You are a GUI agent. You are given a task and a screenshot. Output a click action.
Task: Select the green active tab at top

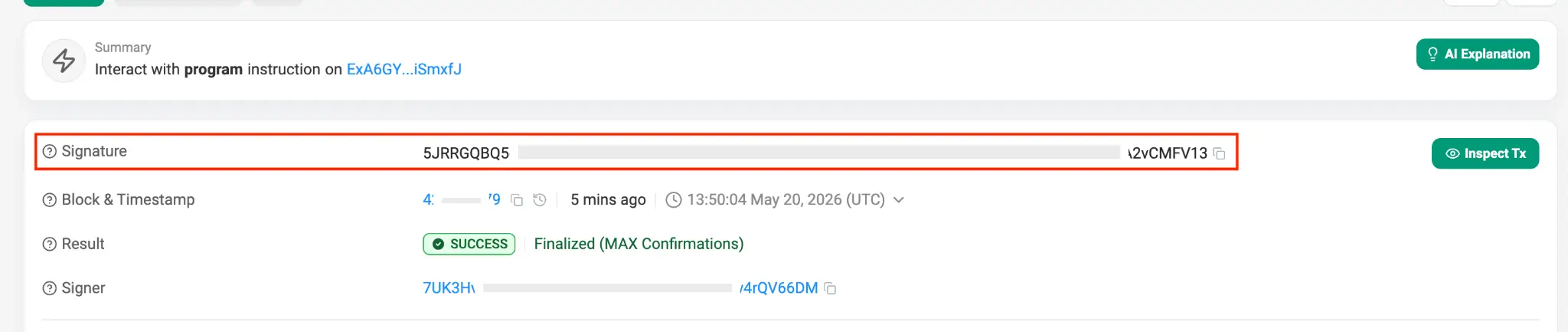[64, 2]
